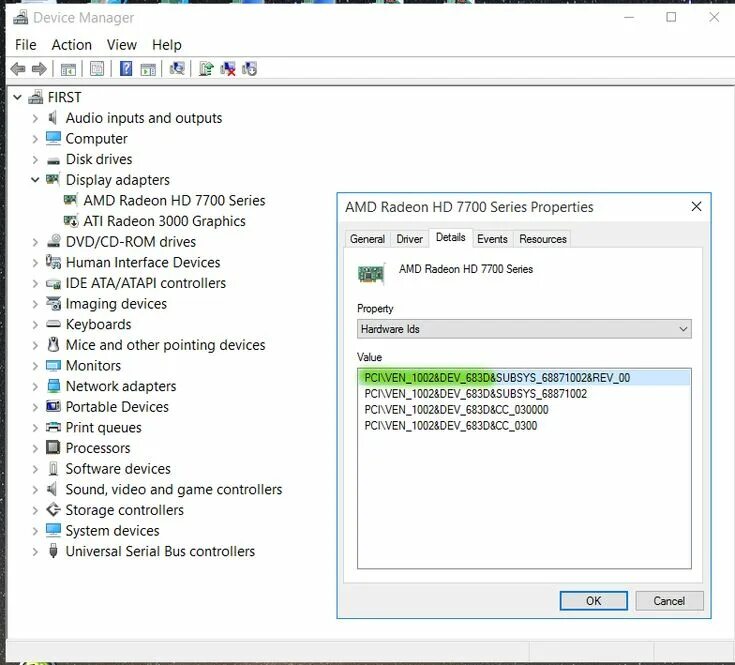The image size is (735, 665).
Task: Click the Processors chip icon
Action: (53, 447)
